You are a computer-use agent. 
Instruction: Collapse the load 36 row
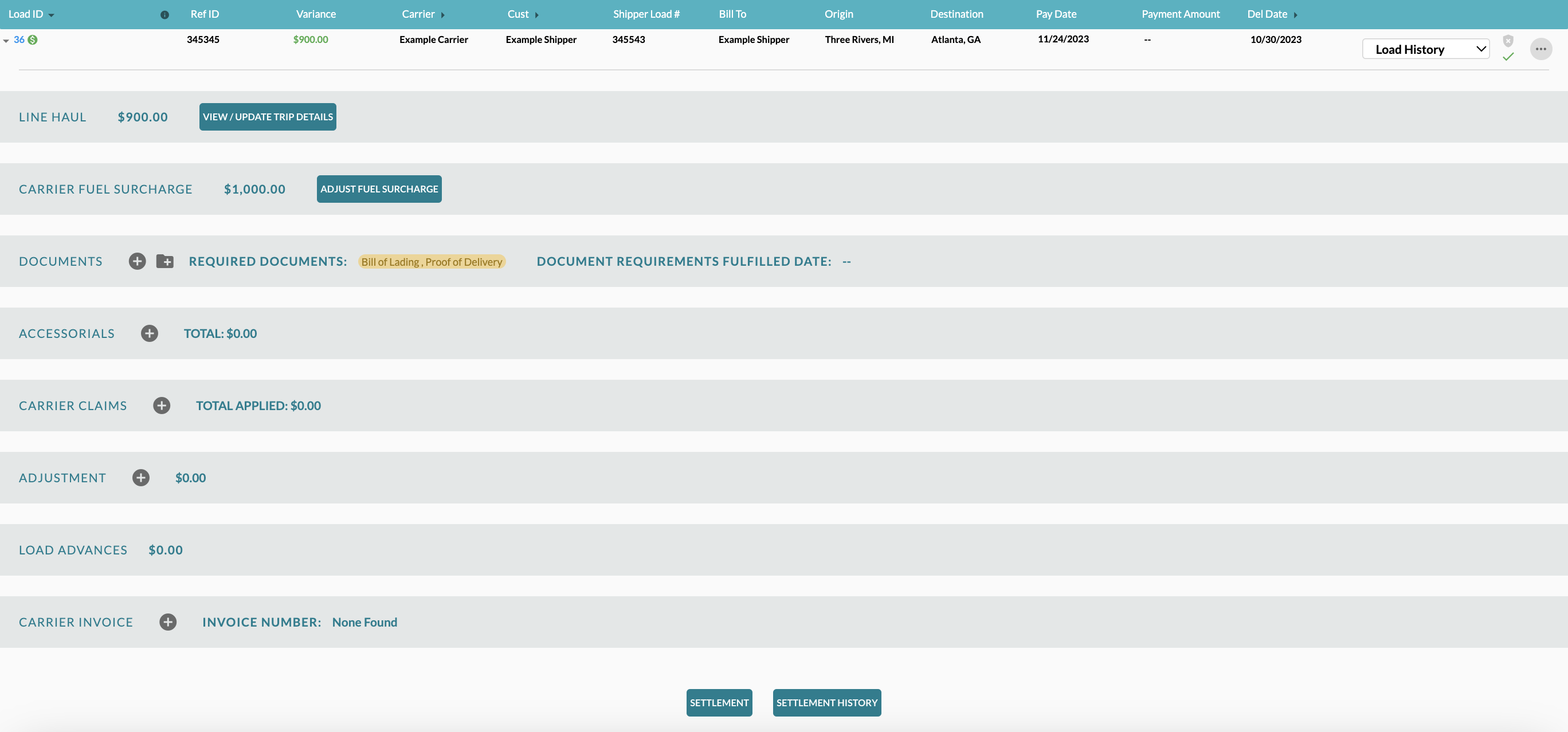6,40
